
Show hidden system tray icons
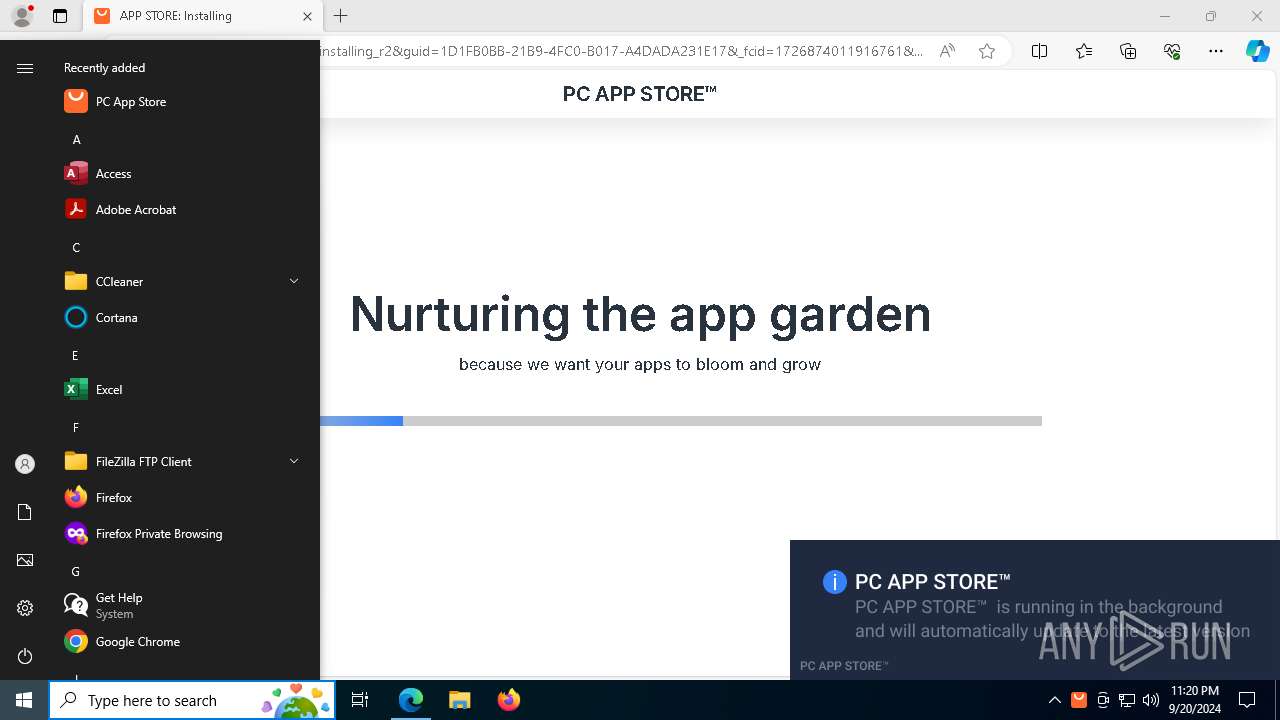coord(1055,700)
